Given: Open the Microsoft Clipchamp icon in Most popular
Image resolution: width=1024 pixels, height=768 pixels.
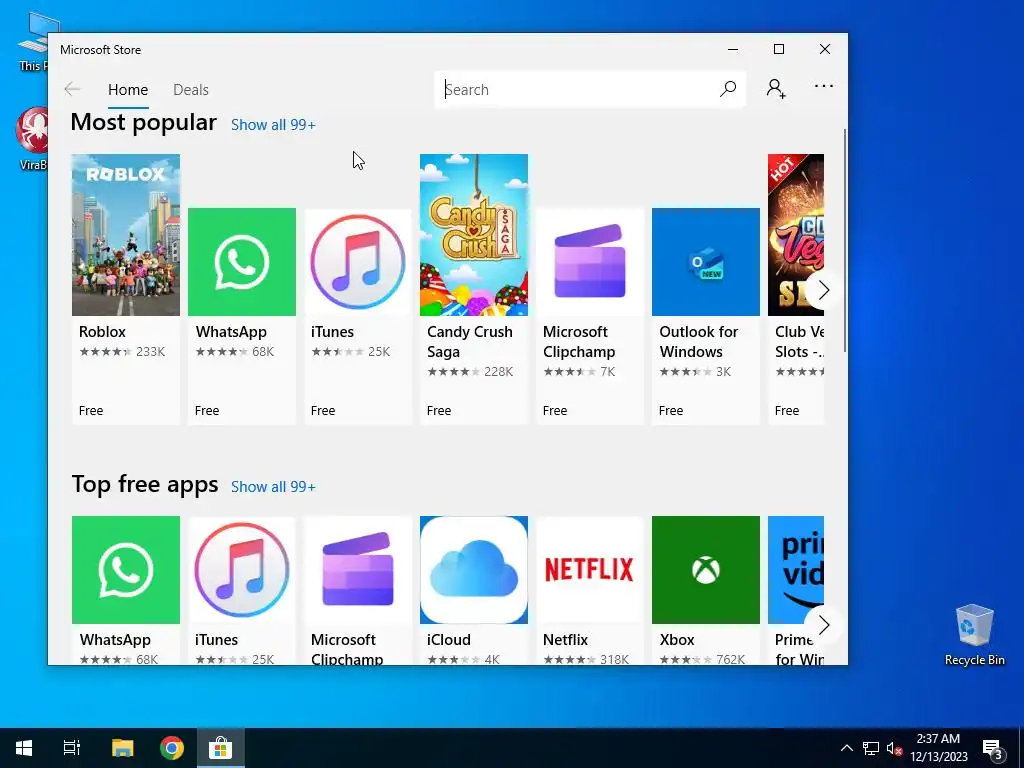Looking at the screenshot, I should click(590, 262).
